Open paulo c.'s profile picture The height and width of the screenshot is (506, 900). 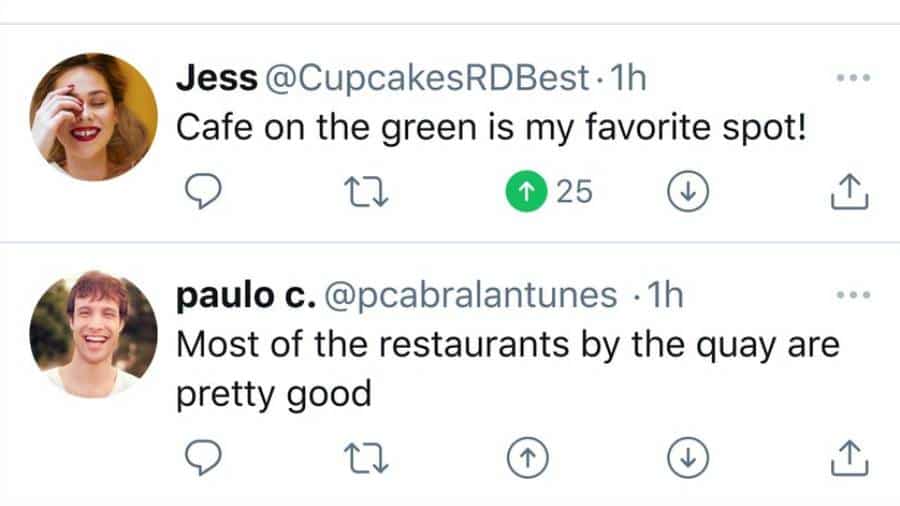point(93,333)
